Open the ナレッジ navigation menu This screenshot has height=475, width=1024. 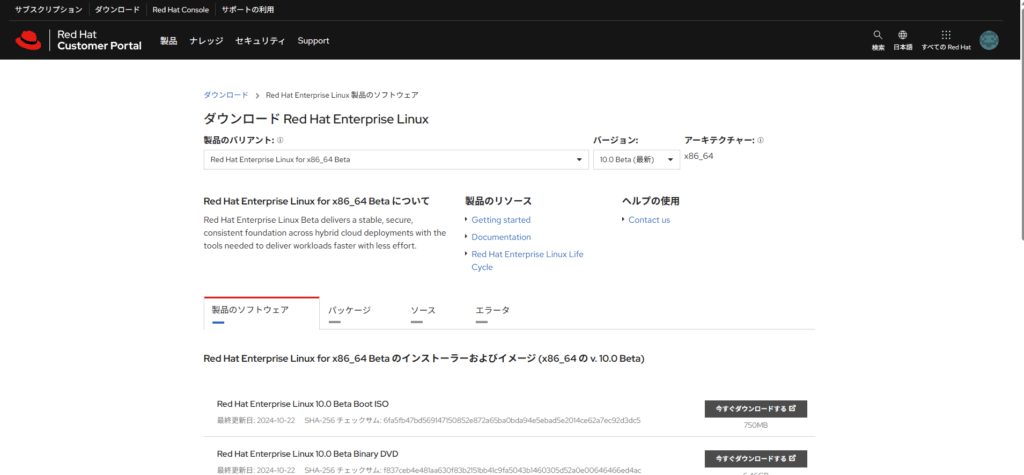pos(206,41)
